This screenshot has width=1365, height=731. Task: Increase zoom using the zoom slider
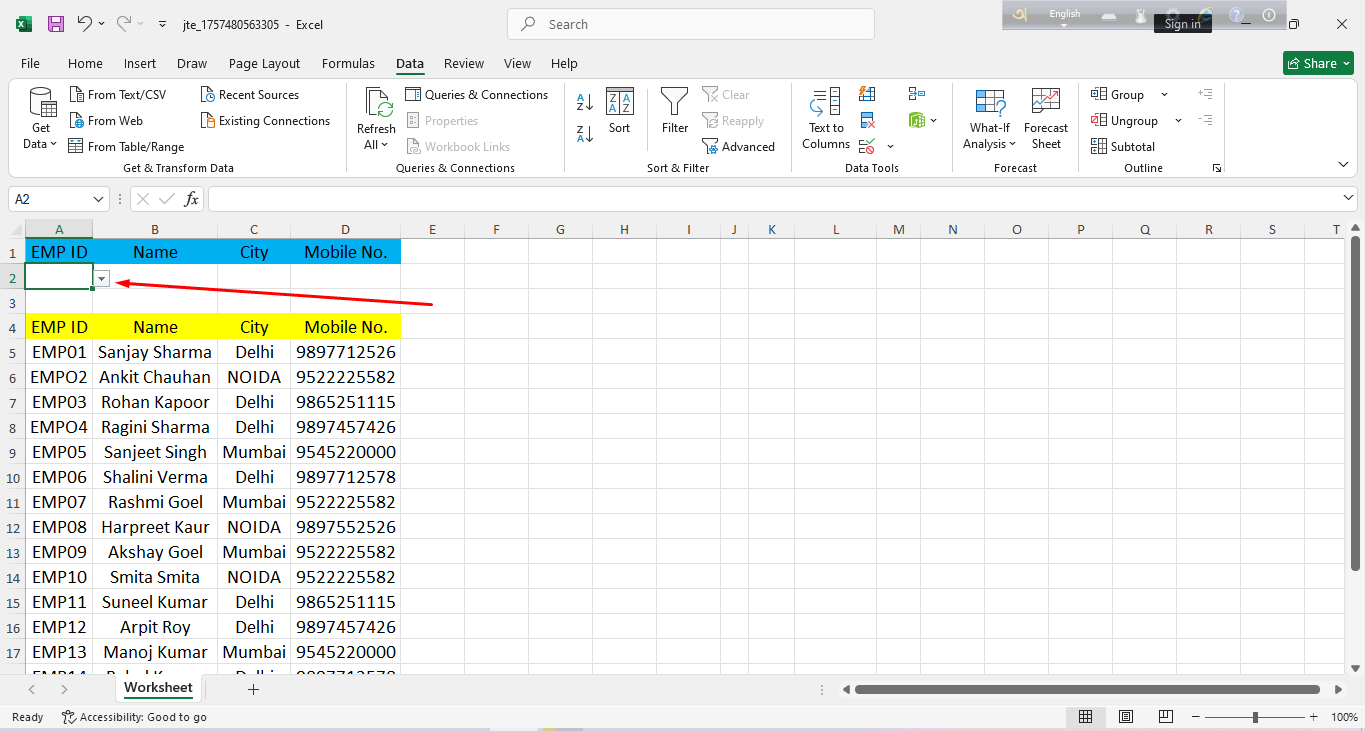coord(1313,717)
